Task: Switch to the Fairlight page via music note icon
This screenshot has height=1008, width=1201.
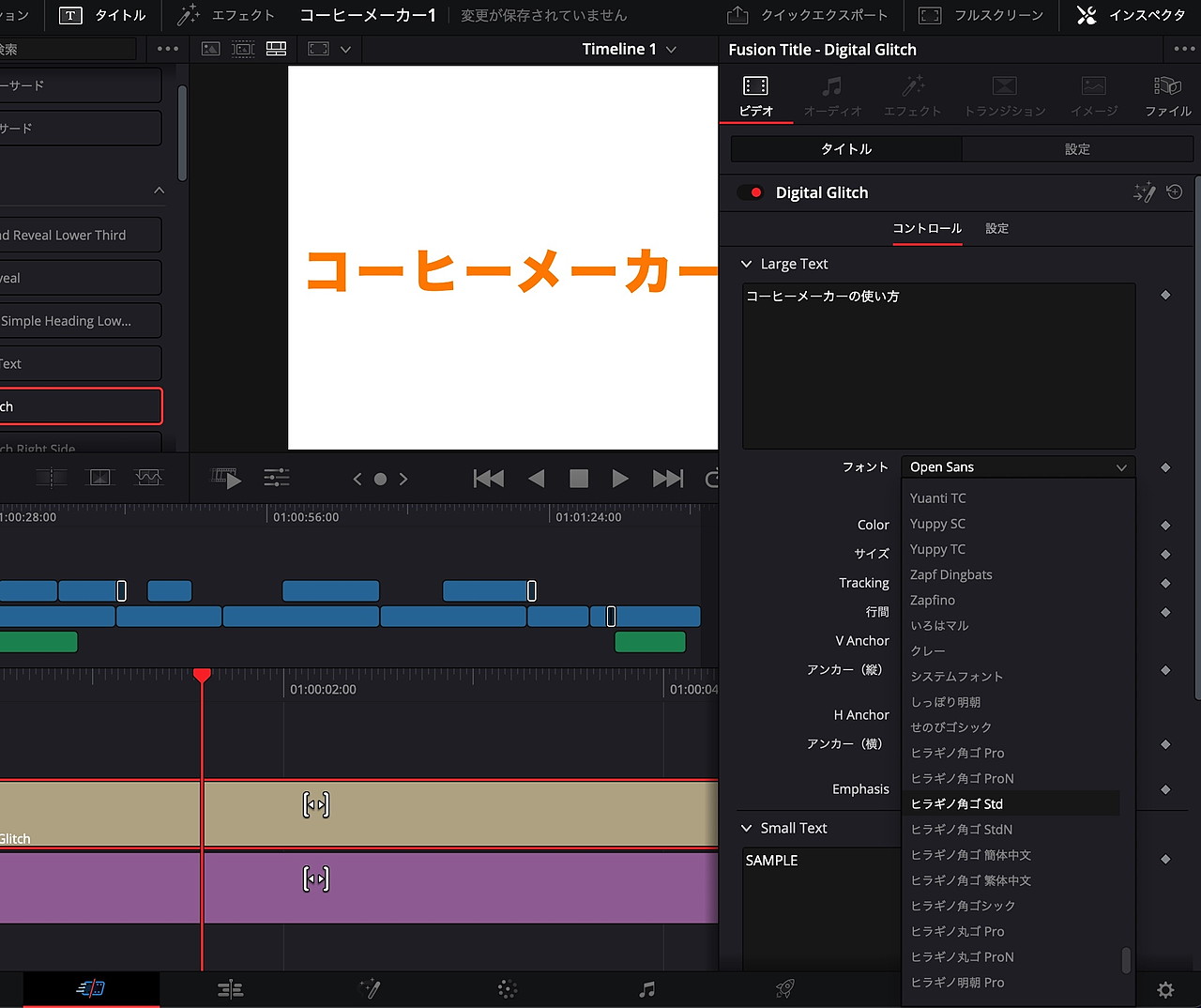Action: point(646,988)
